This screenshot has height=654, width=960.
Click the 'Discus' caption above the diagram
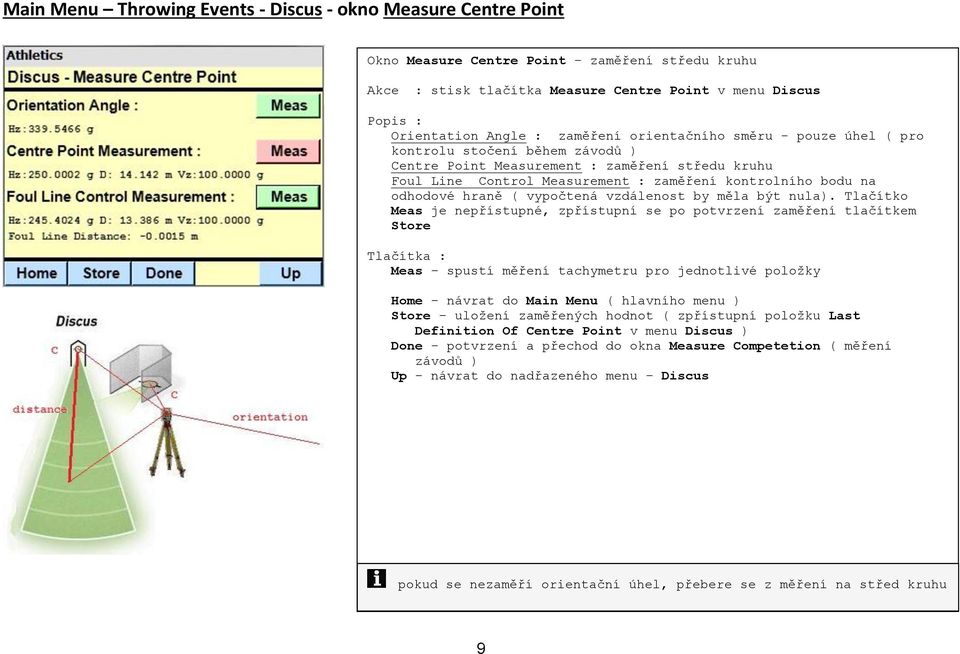[77, 321]
